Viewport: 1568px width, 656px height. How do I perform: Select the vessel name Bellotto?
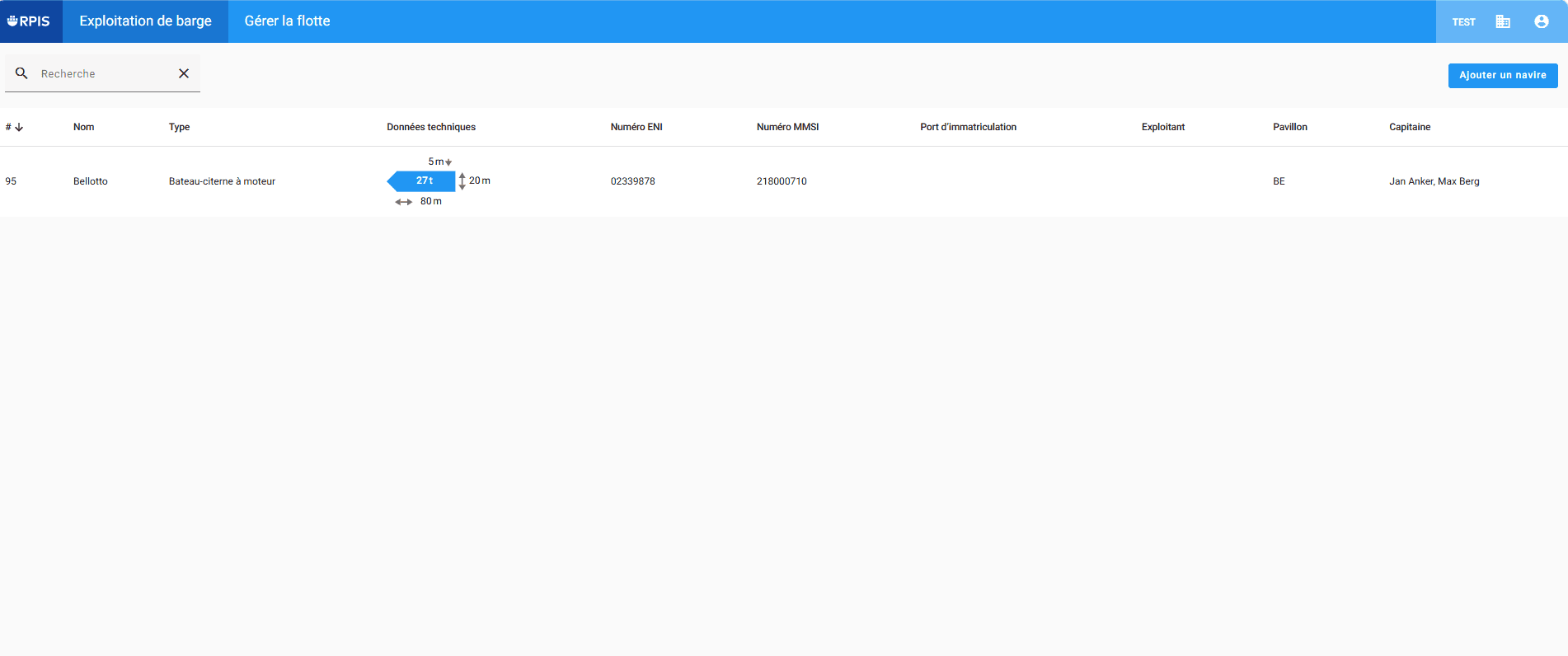tap(91, 181)
